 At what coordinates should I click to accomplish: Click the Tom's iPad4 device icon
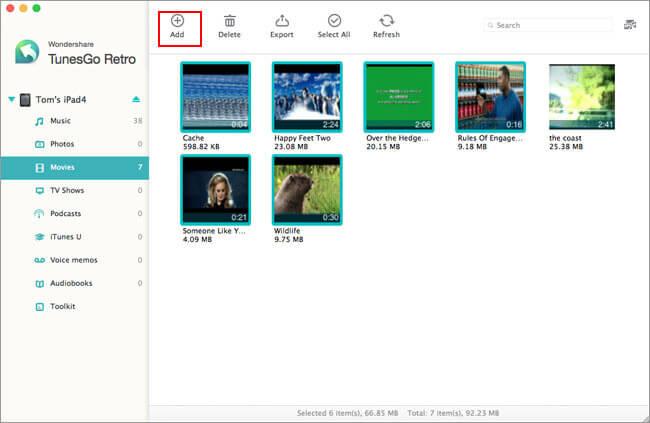click(25, 100)
